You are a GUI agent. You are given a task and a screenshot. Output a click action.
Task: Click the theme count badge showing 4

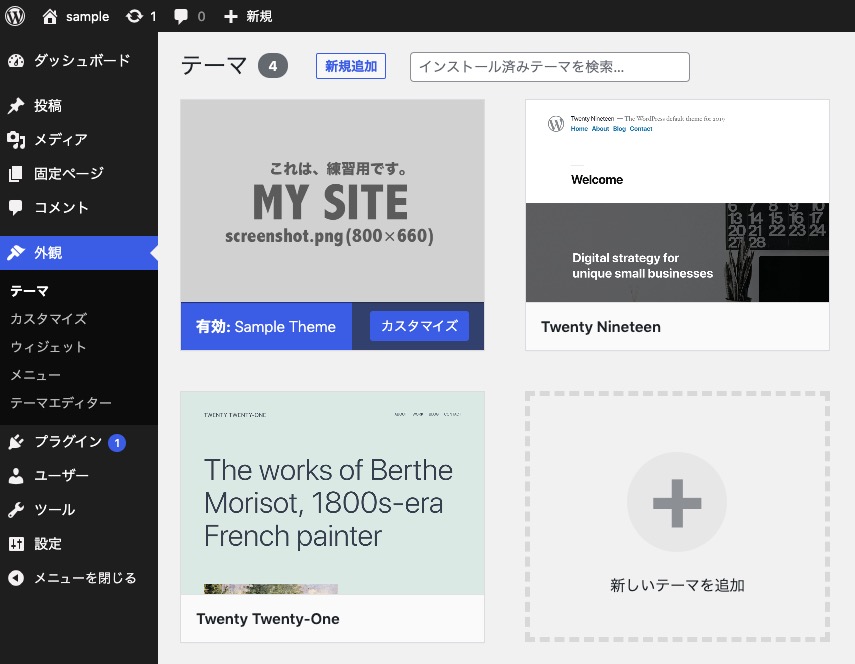click(273, 66)
